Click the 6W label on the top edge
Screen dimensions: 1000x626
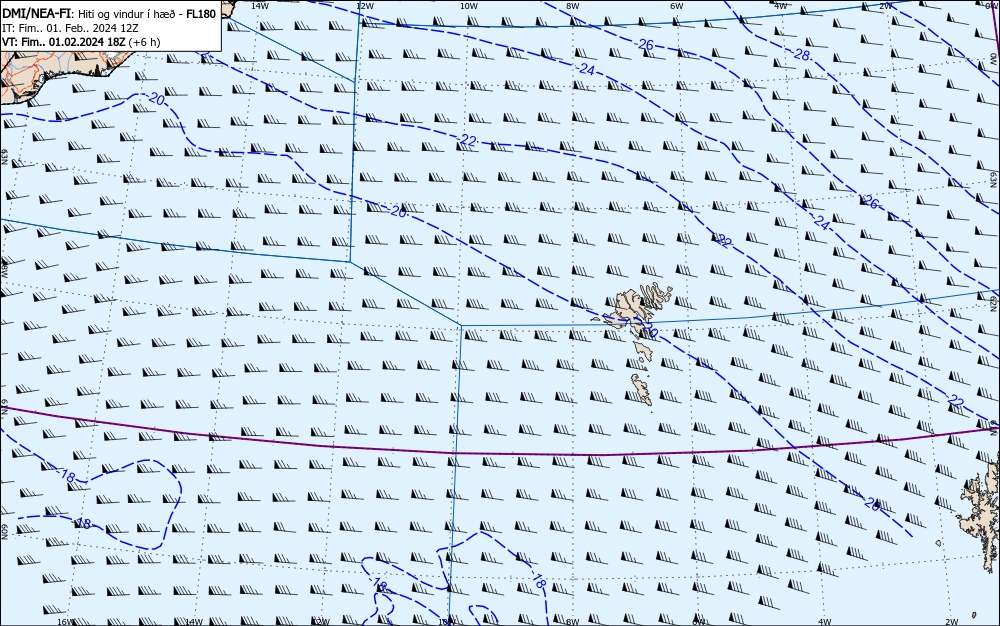(x=677, y=5)
